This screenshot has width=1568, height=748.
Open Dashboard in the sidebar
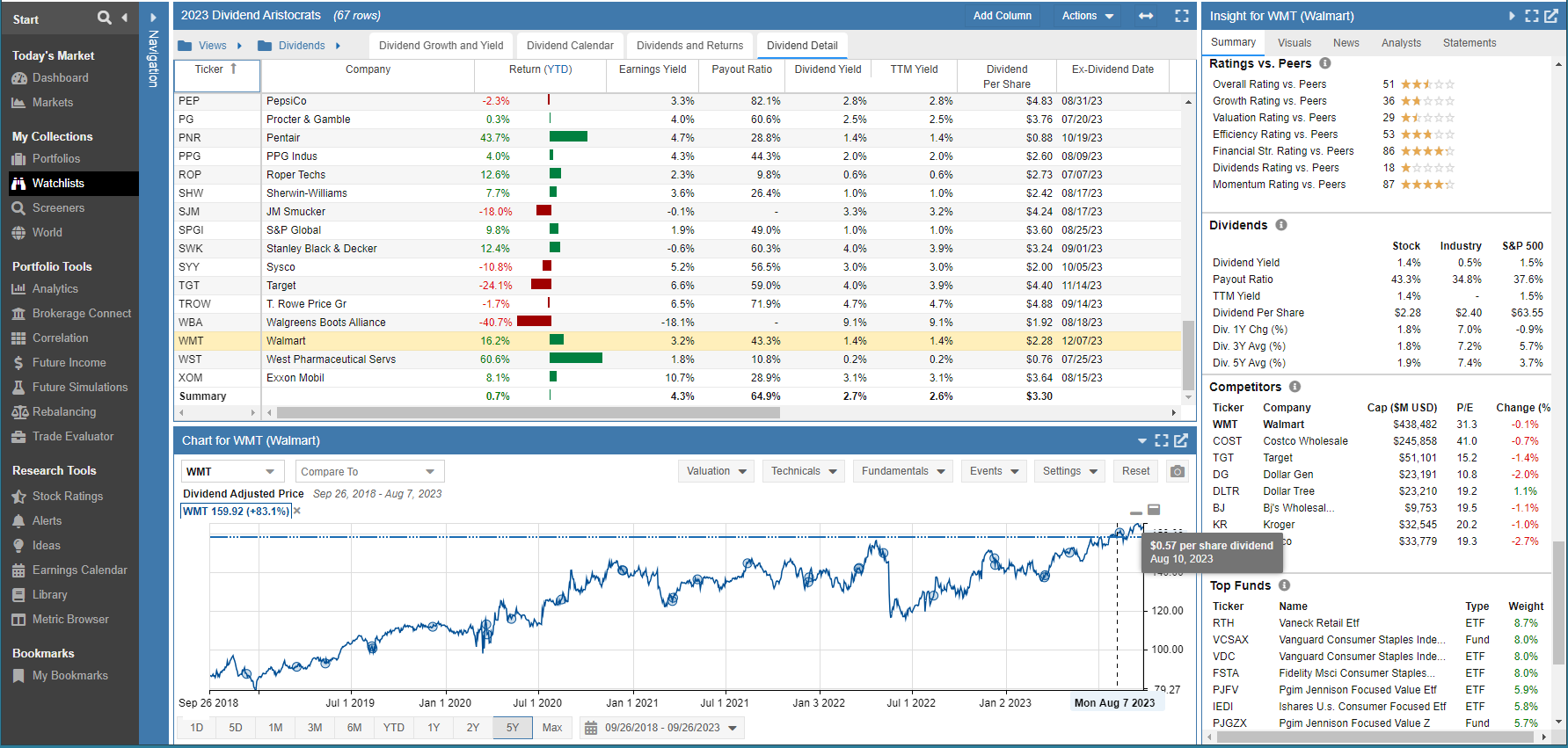[x=60, y=77]
